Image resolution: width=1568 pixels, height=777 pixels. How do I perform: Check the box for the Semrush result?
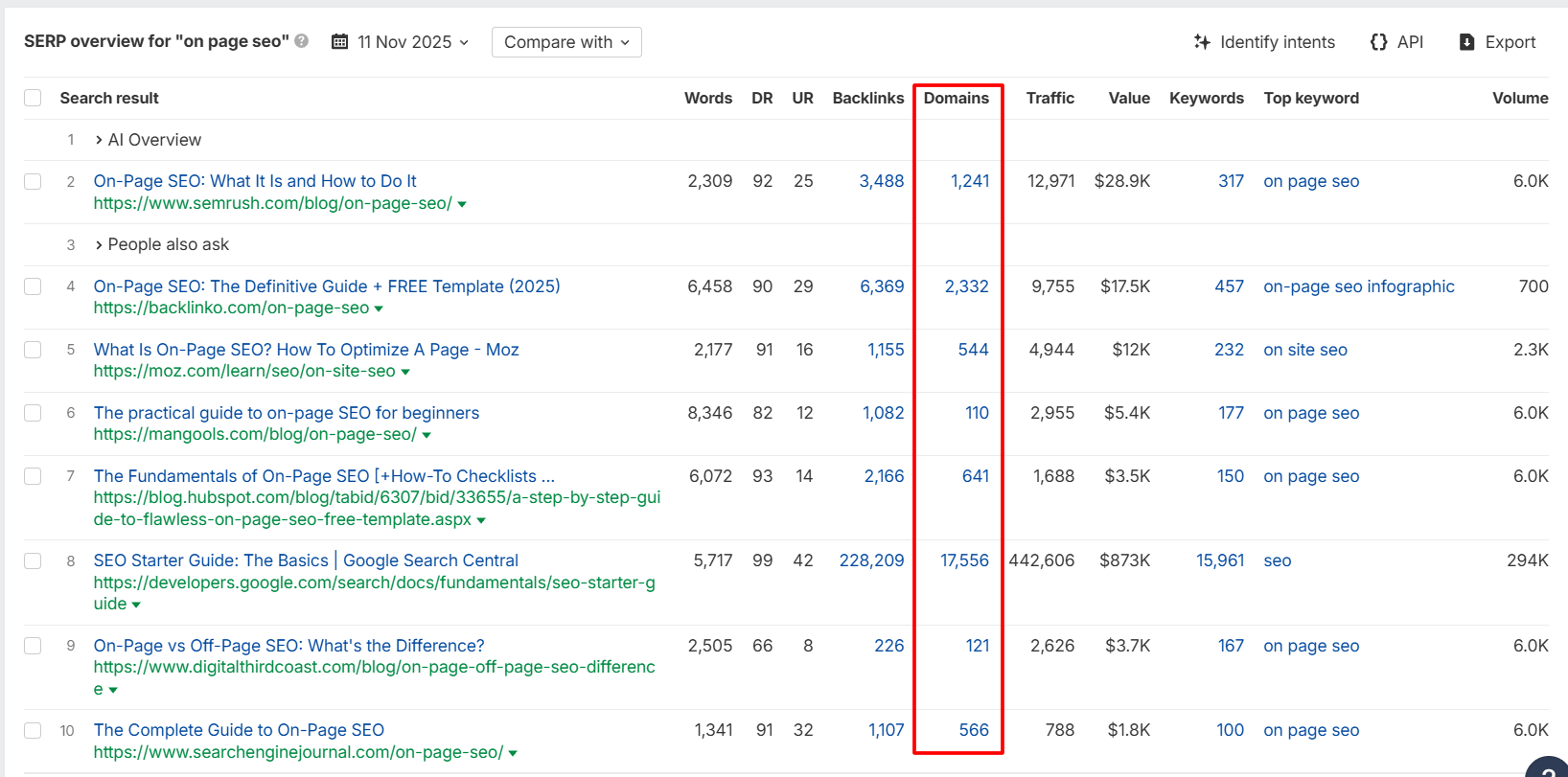pos(33,181)
